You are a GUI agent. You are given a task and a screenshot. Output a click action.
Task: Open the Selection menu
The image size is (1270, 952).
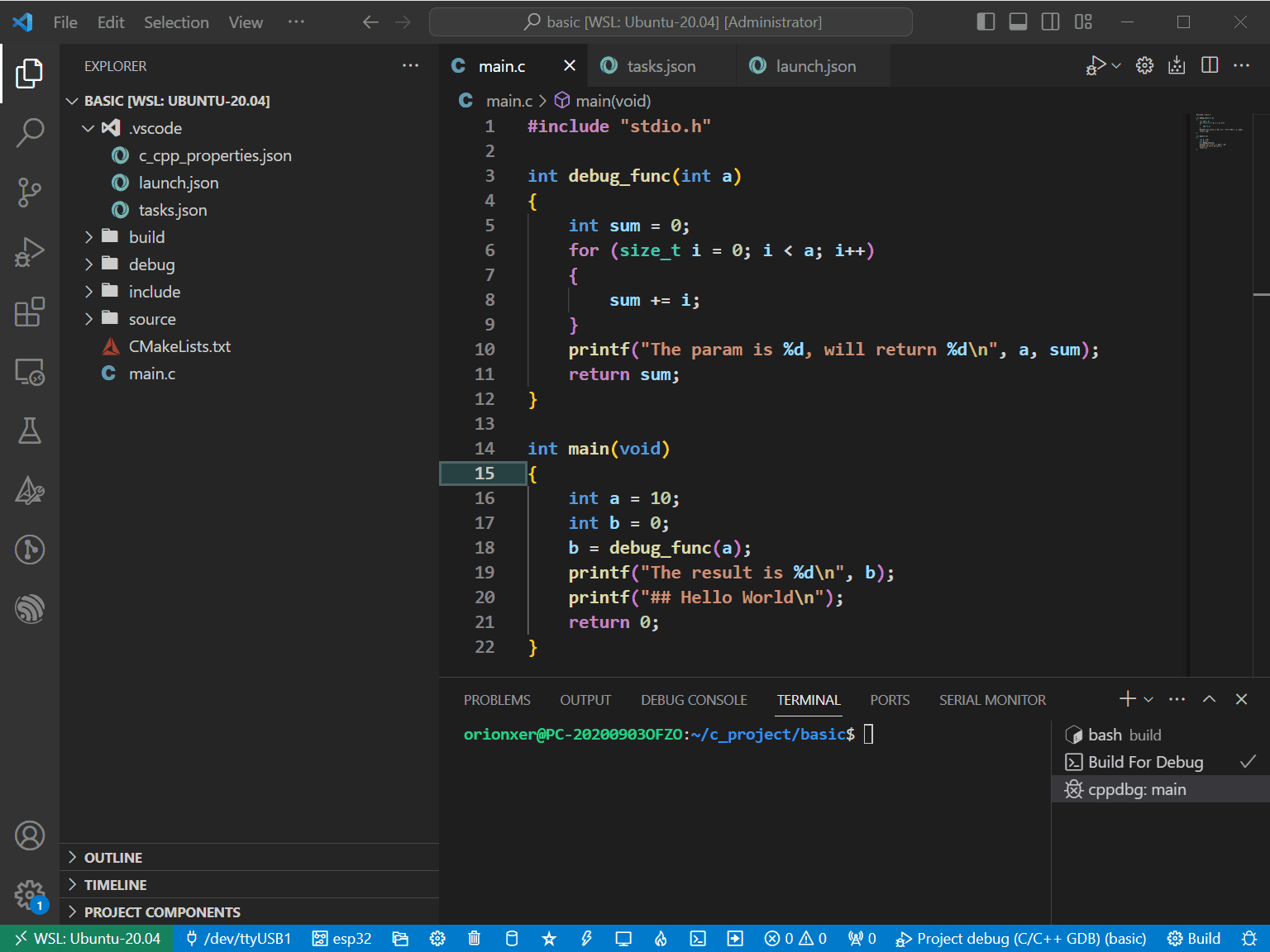click(x=176, y=22)
